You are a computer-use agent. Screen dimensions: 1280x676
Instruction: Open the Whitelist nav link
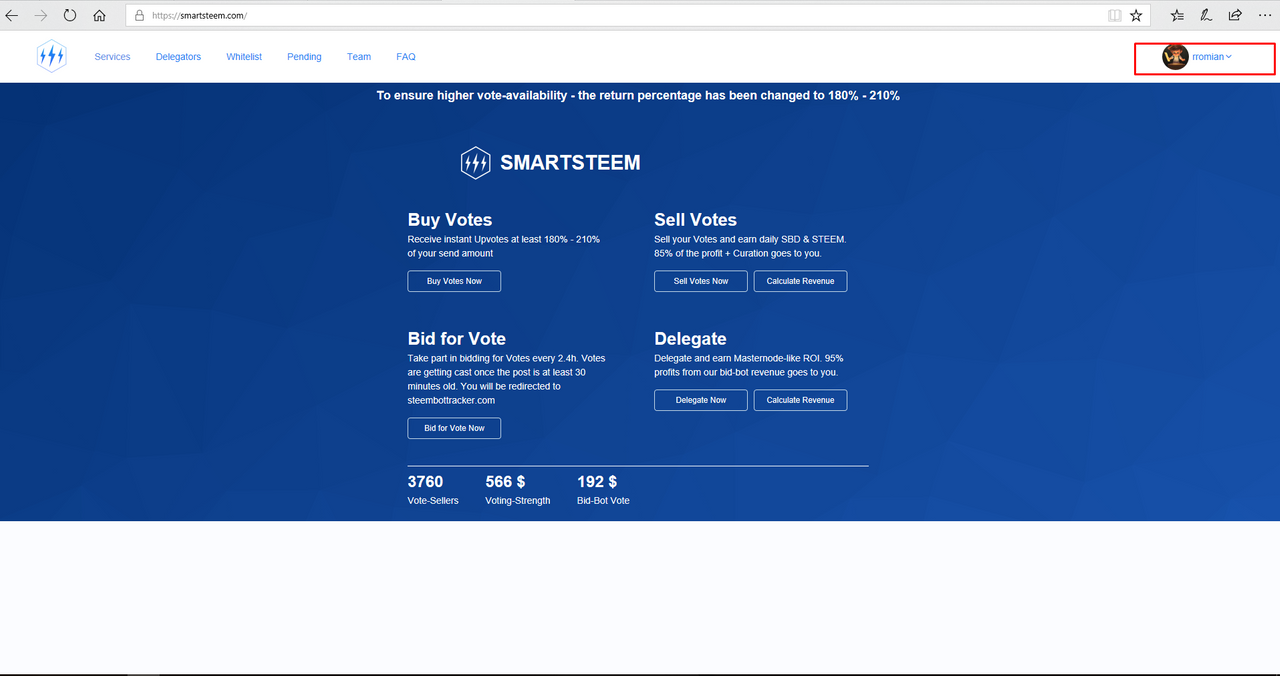click(244, 57)
